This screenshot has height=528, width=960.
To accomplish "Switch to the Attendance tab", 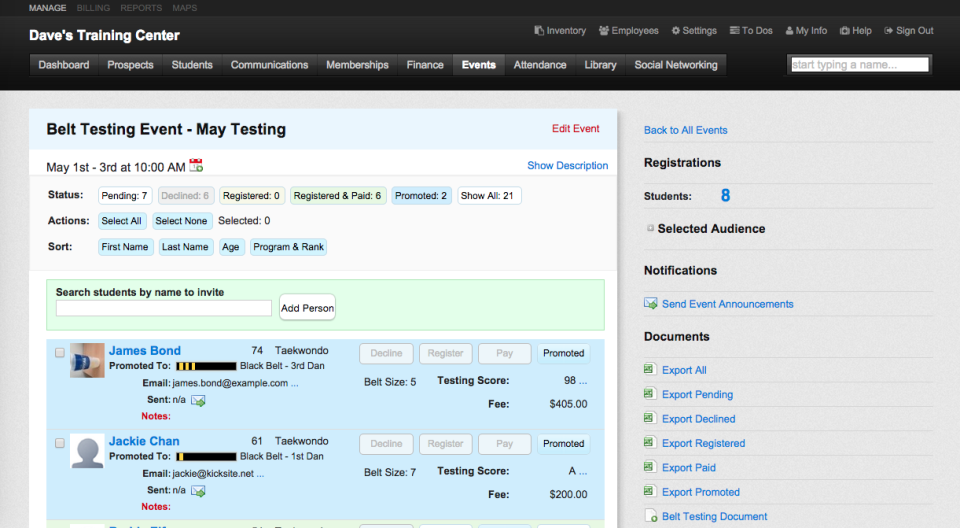I will pyautogui.click(x=539, y=65).
